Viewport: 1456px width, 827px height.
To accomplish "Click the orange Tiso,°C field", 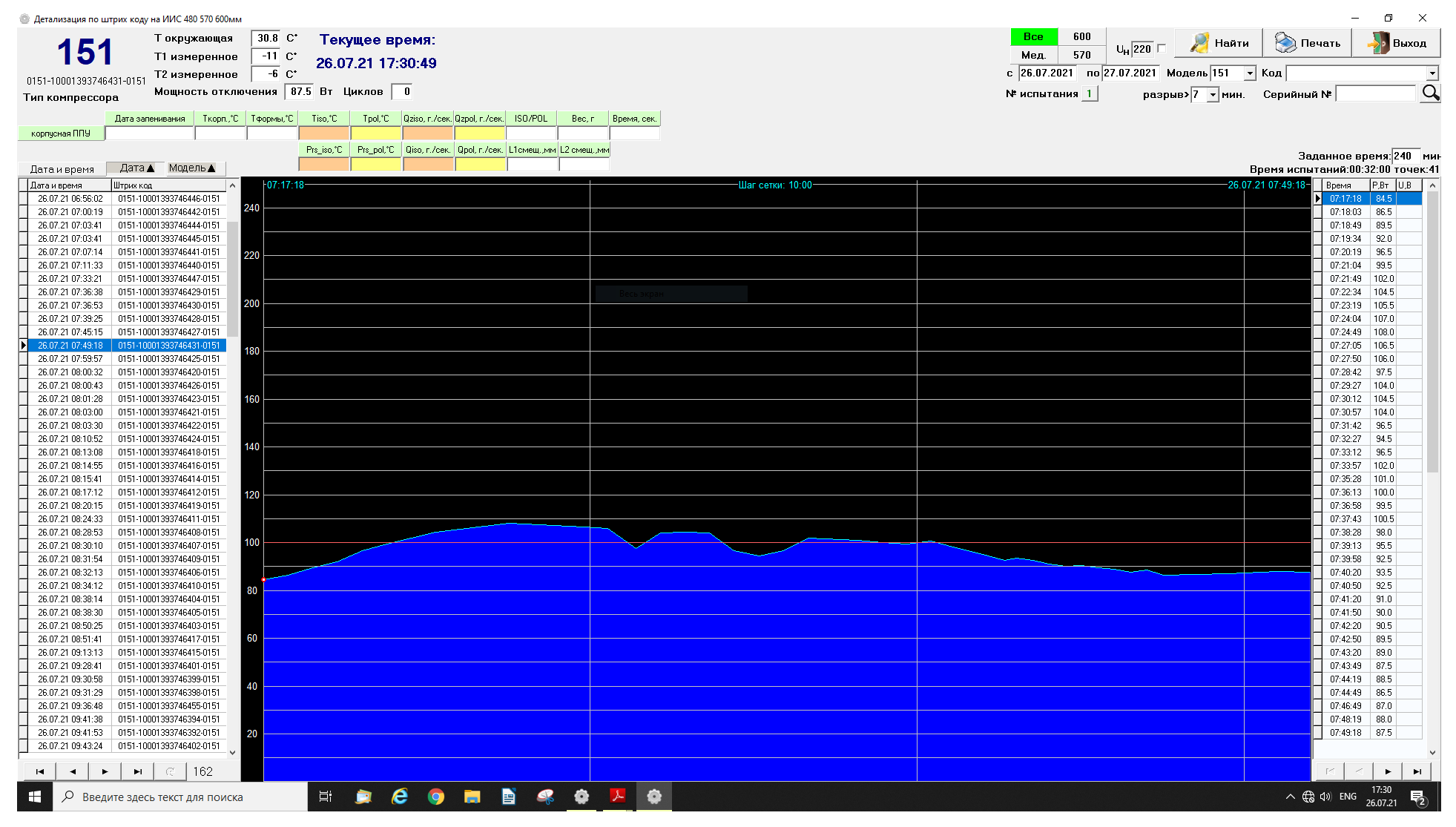I will point(324,134).
